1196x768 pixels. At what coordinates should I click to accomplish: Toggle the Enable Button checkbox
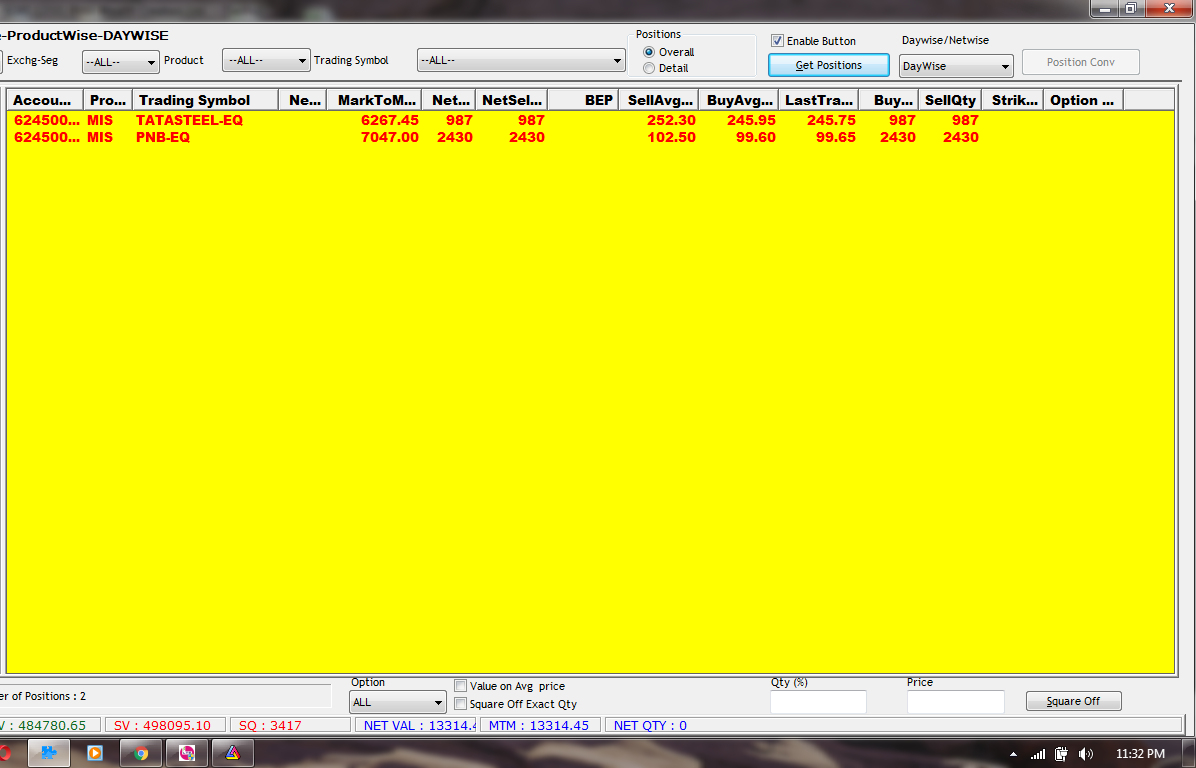point(777,40)
